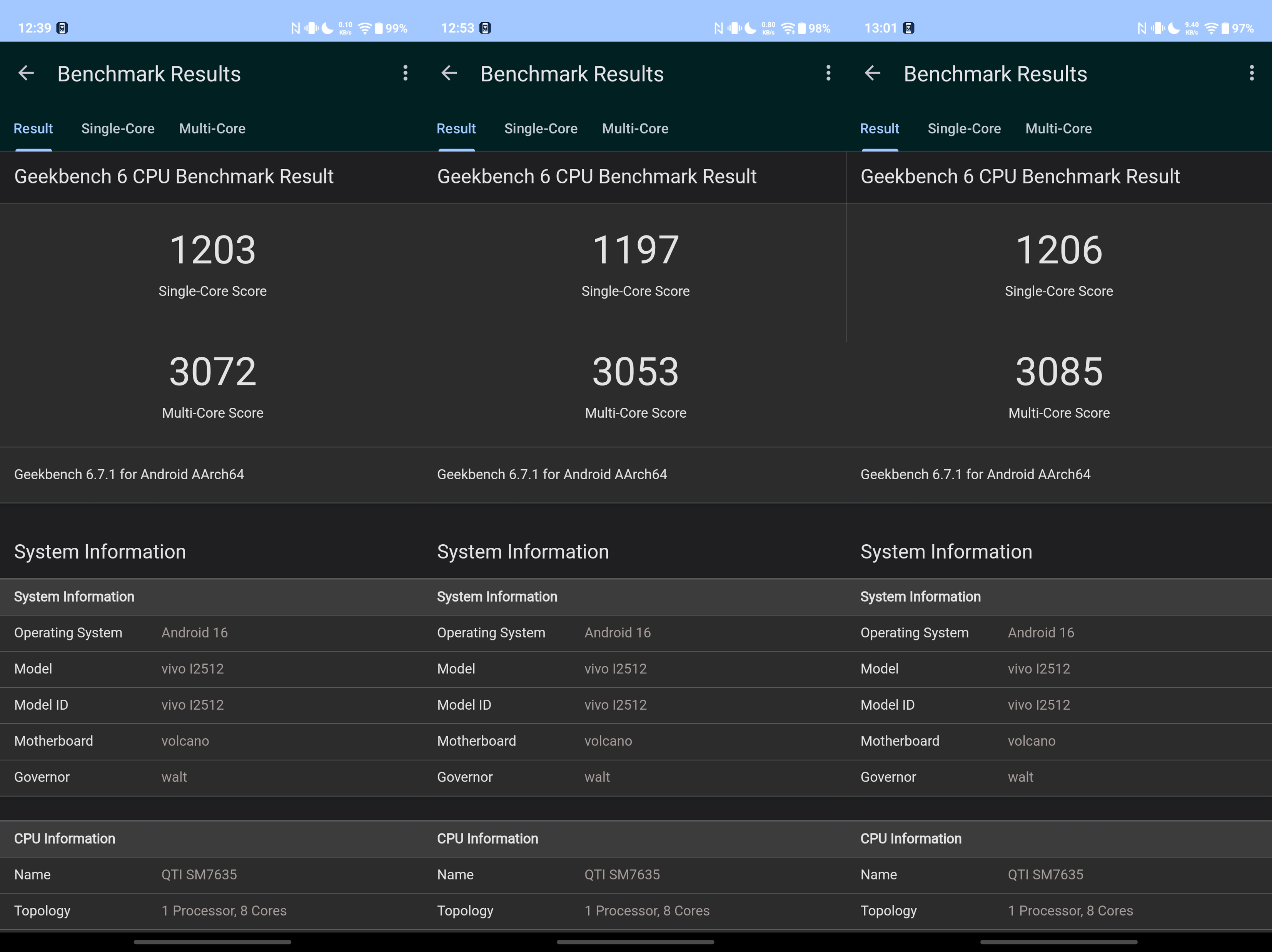Tap the single-core score 1197
This screenshot has width=1272, height=952.
[x=636, y=250]
